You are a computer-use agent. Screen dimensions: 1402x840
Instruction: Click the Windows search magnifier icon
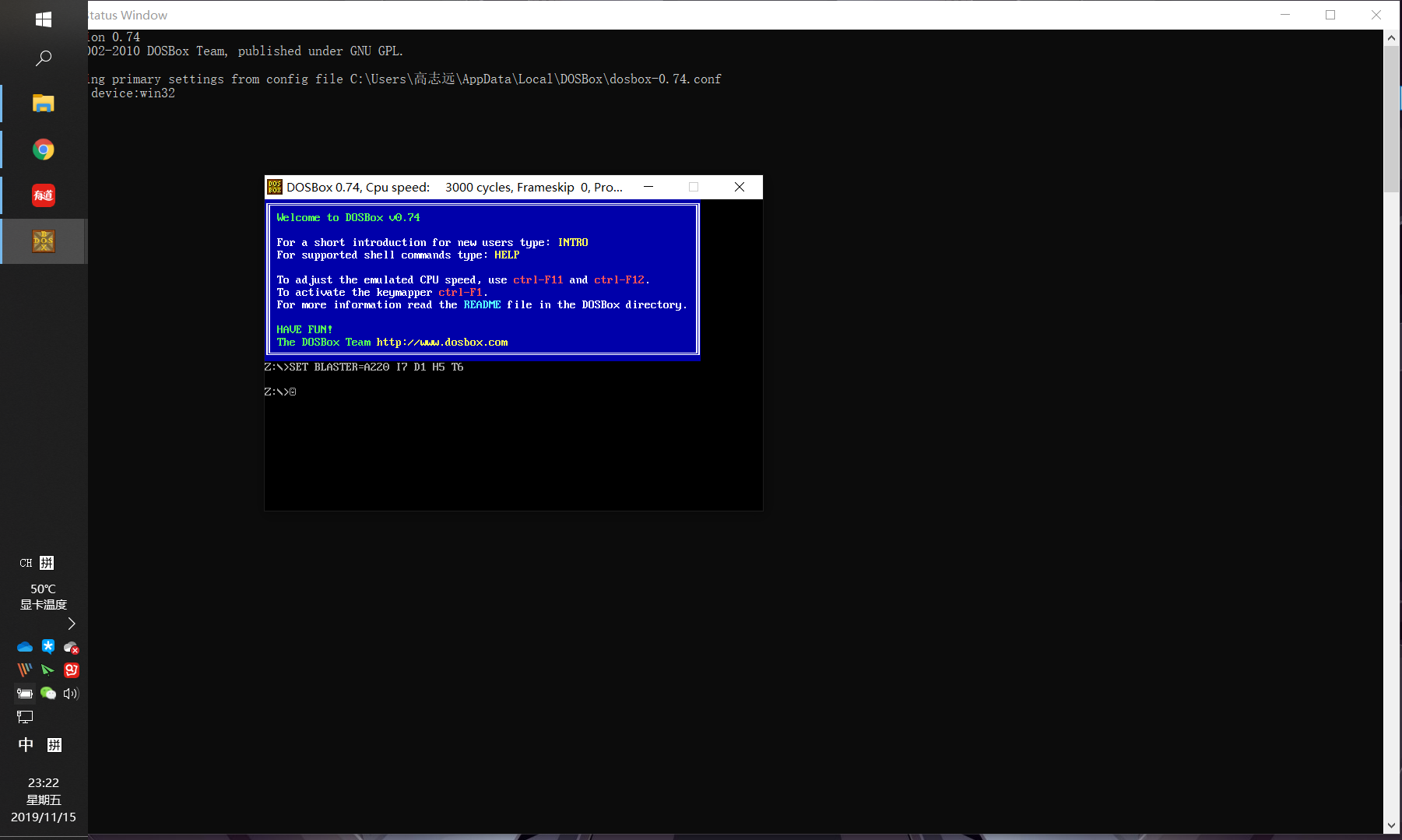pos(44,58)
